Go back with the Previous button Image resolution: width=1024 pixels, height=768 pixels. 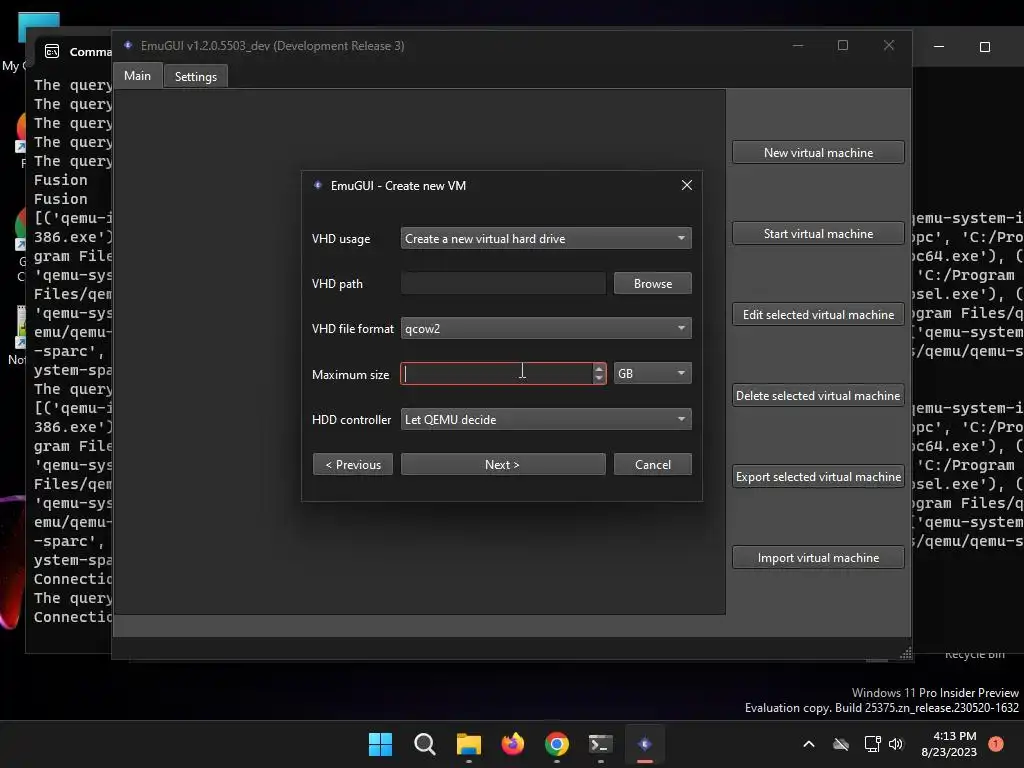click(x=353, y=464)
